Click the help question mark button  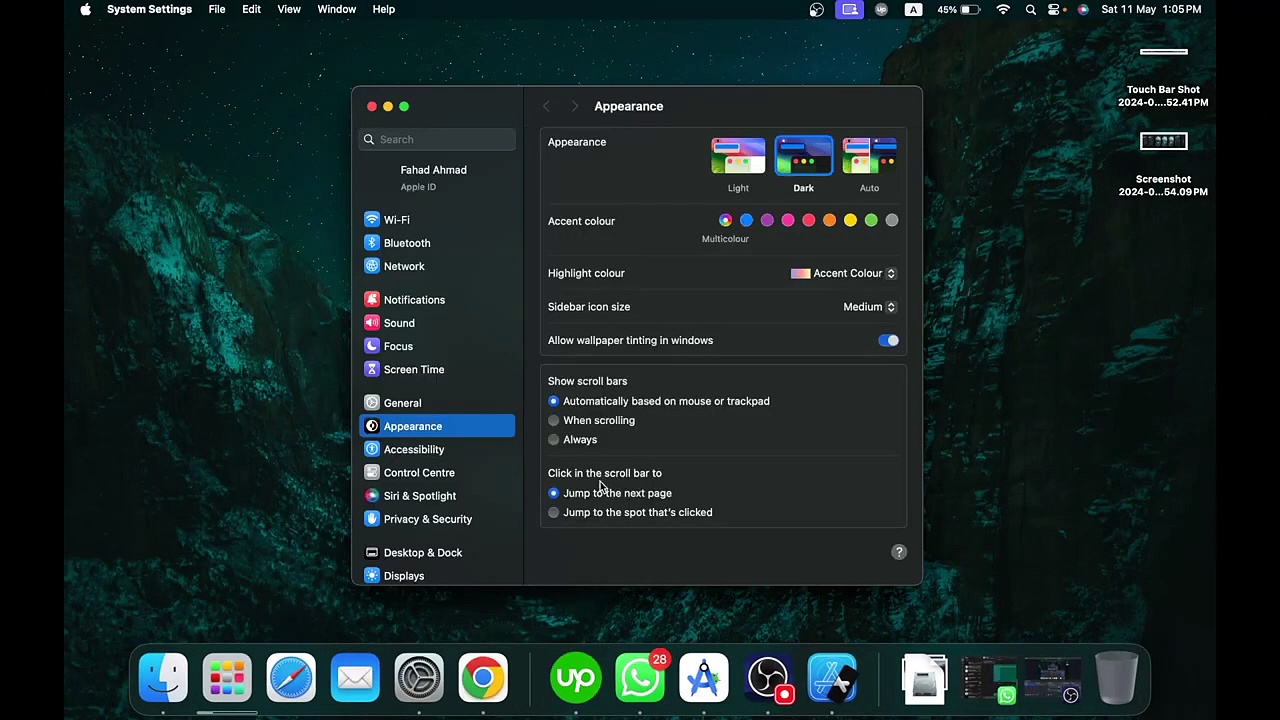[899, 552]
